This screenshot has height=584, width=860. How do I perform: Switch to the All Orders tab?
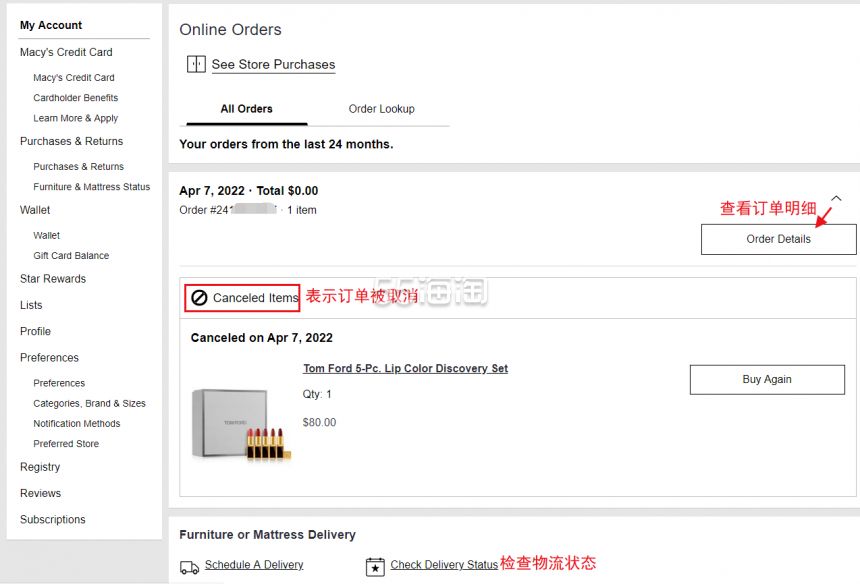tap(246, 109)
